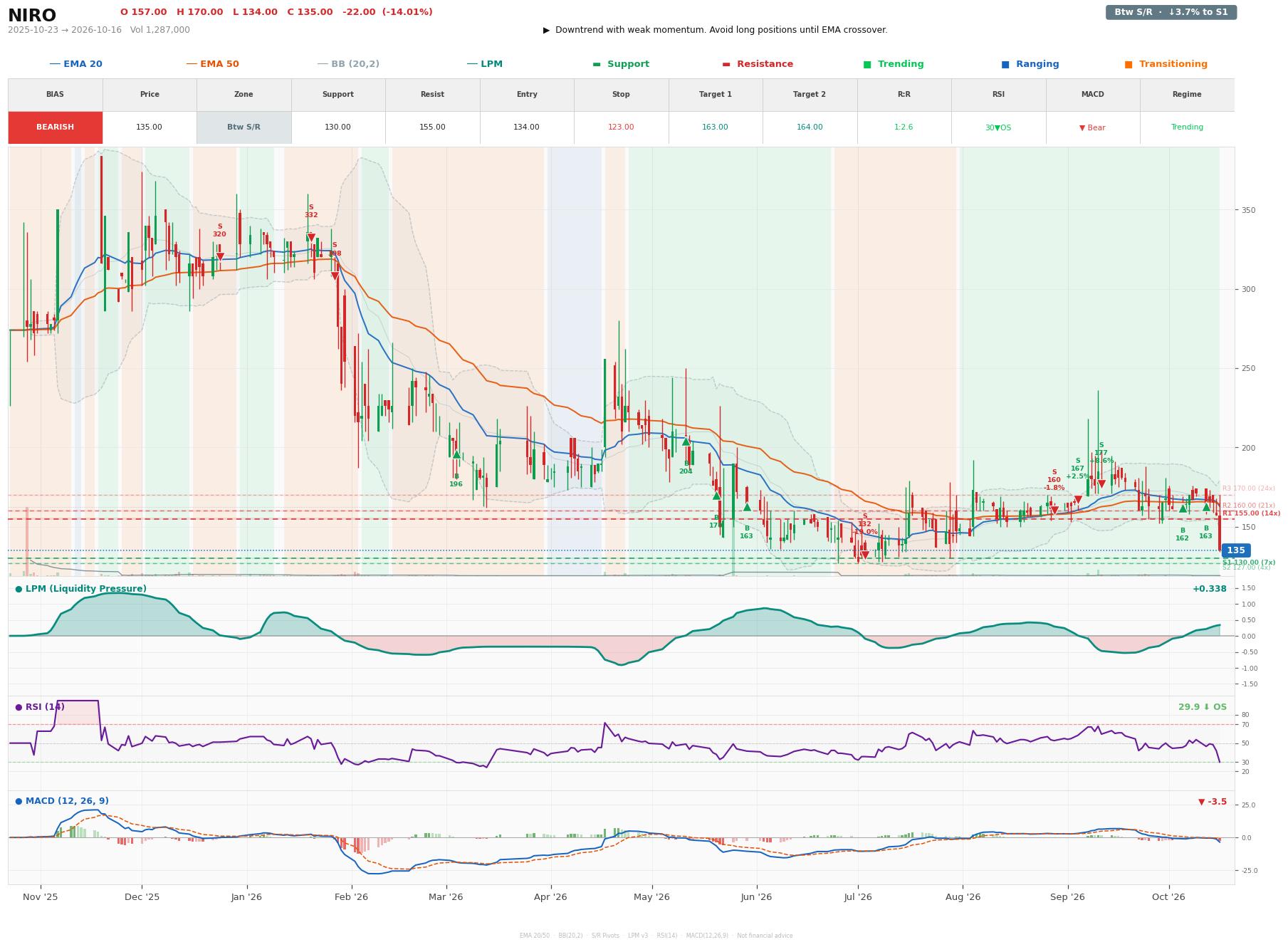Click the S 320 sell signal marker
Screen dimensions: 1288x947
[220, 256]
